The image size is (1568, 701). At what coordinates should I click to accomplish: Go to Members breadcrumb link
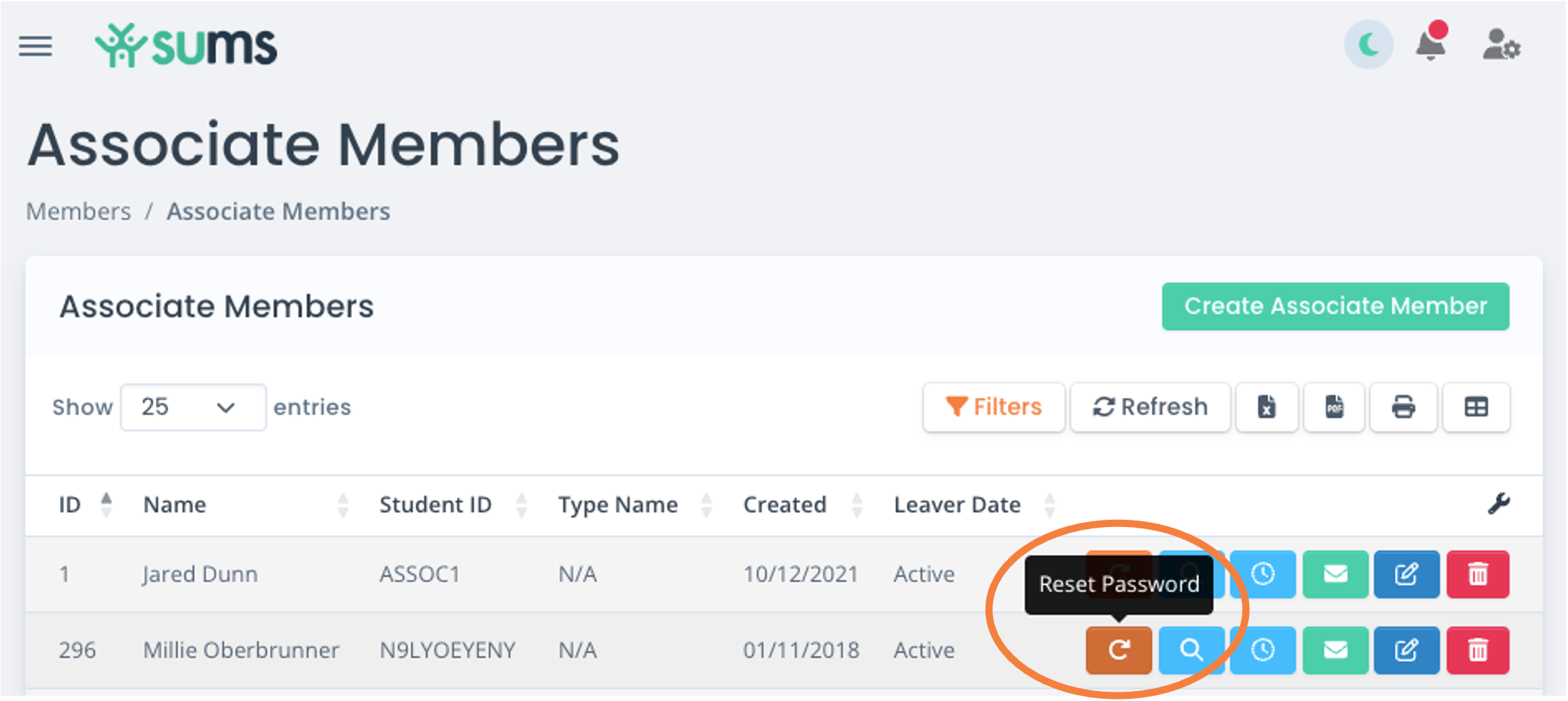click(79, 212)
